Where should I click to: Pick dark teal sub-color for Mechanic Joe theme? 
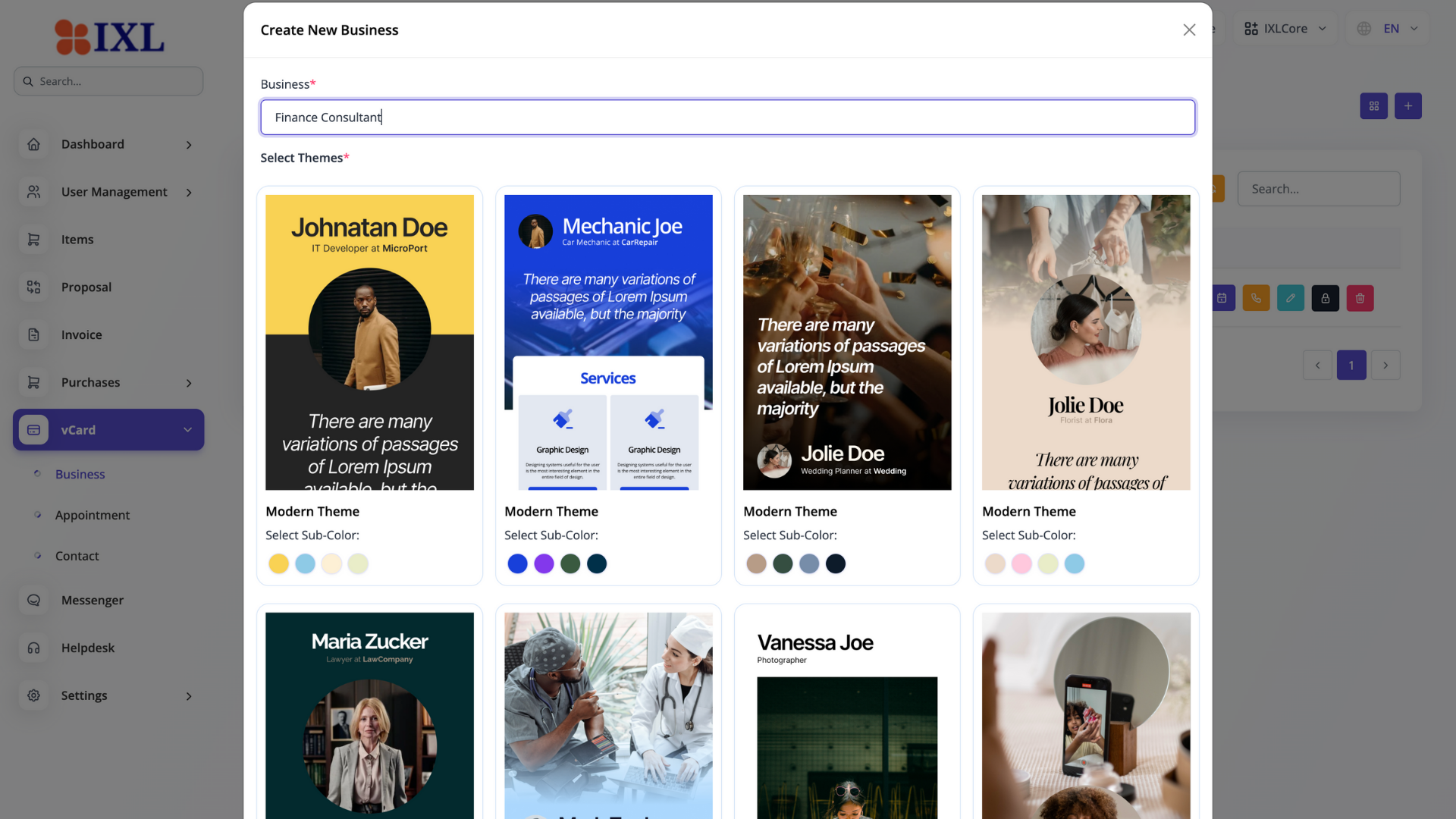pos(597,563)
